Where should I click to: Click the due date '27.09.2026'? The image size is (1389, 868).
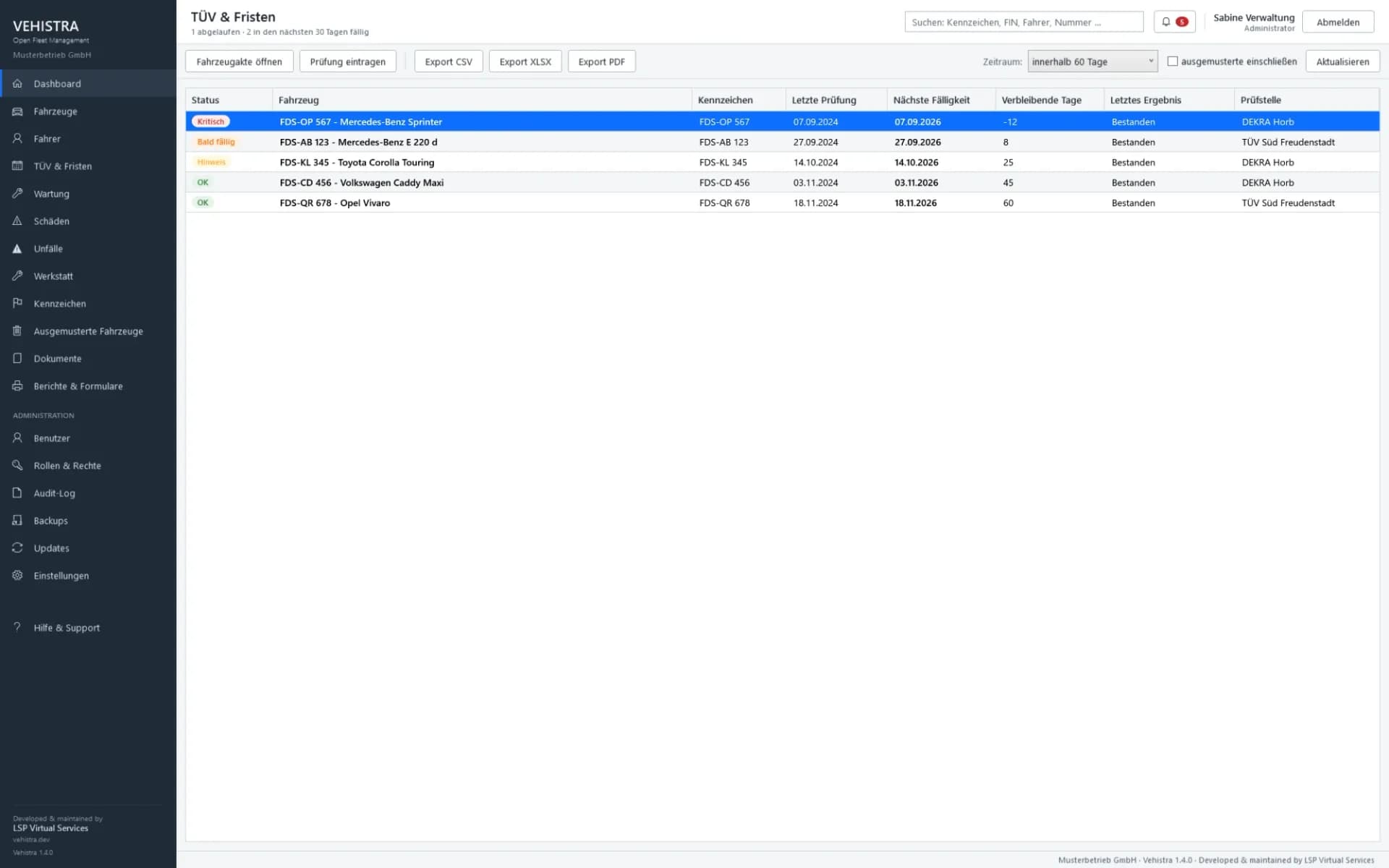pos(917,142)
